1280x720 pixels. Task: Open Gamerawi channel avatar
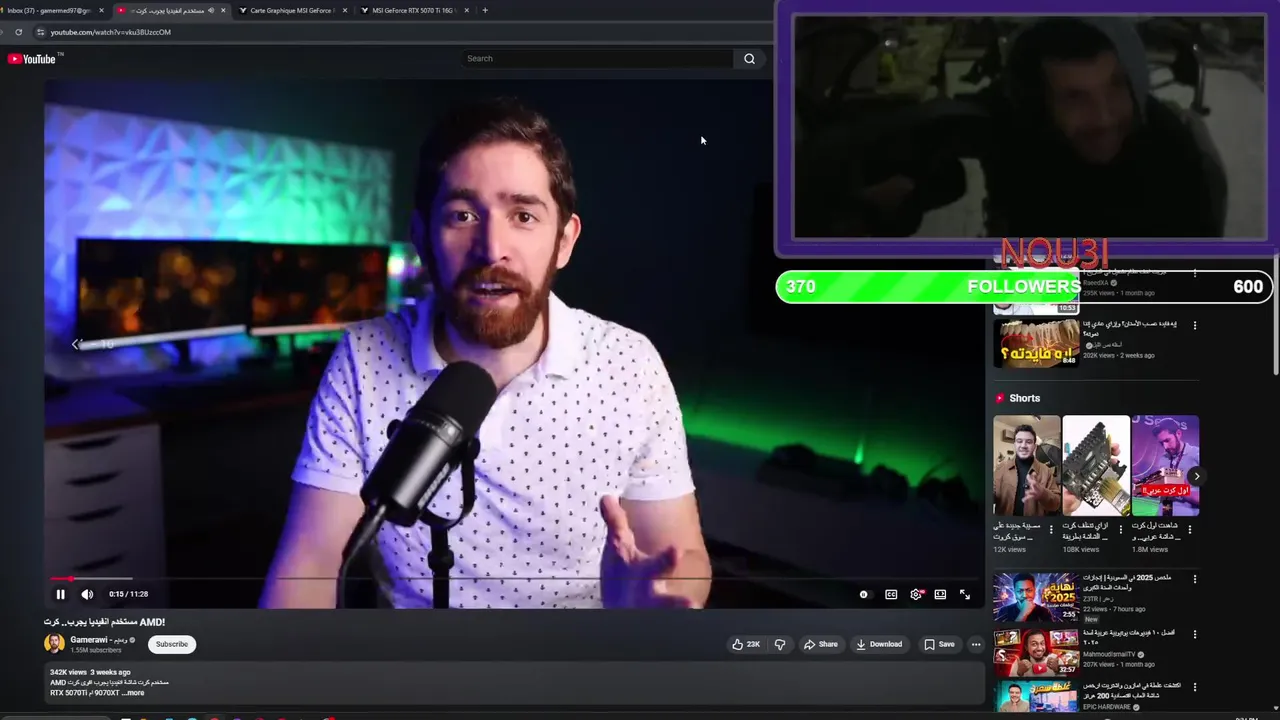54,644
